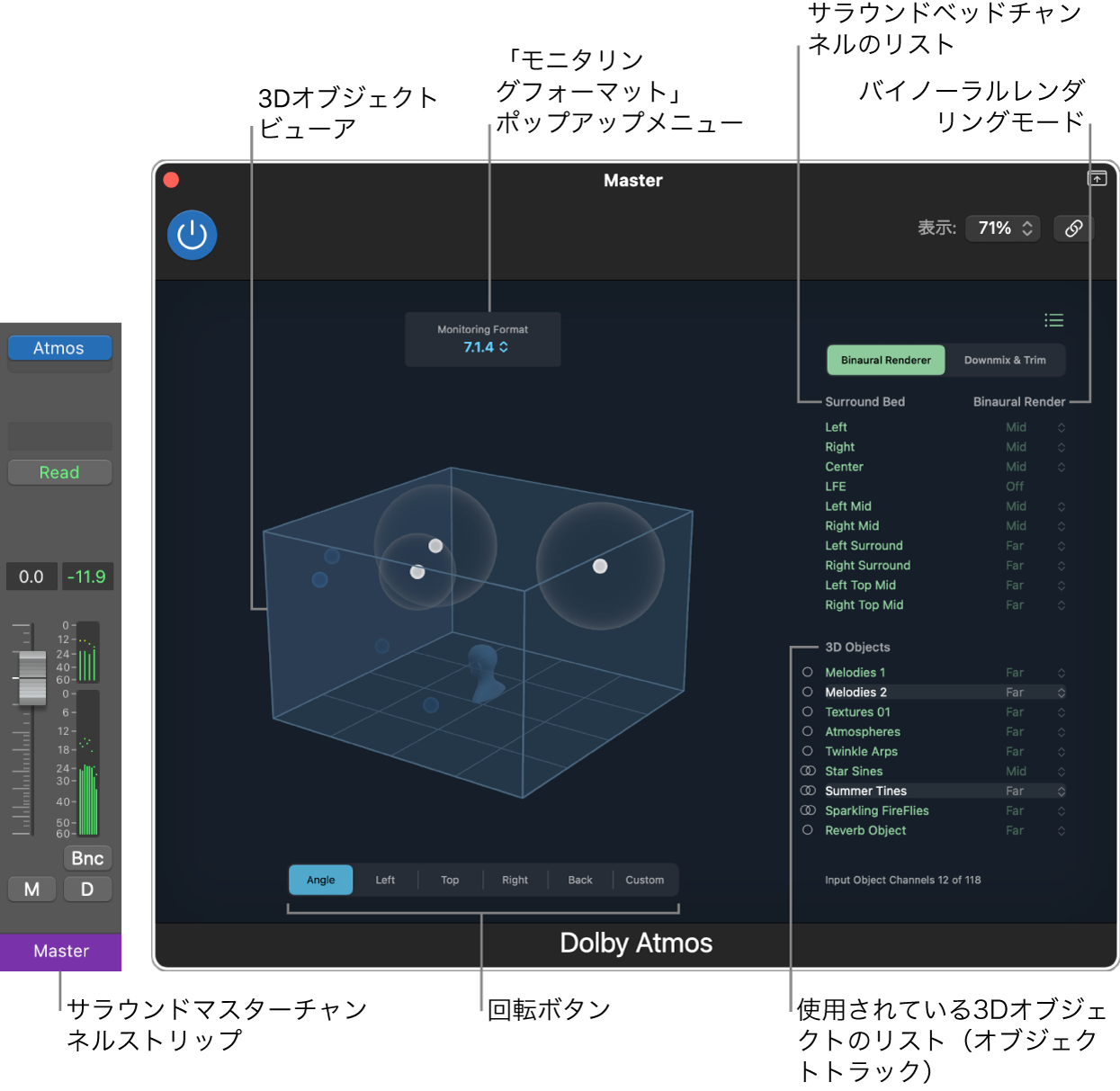
Task: Click the Summer Tines stereo object icon
Action: coord(808,791)
